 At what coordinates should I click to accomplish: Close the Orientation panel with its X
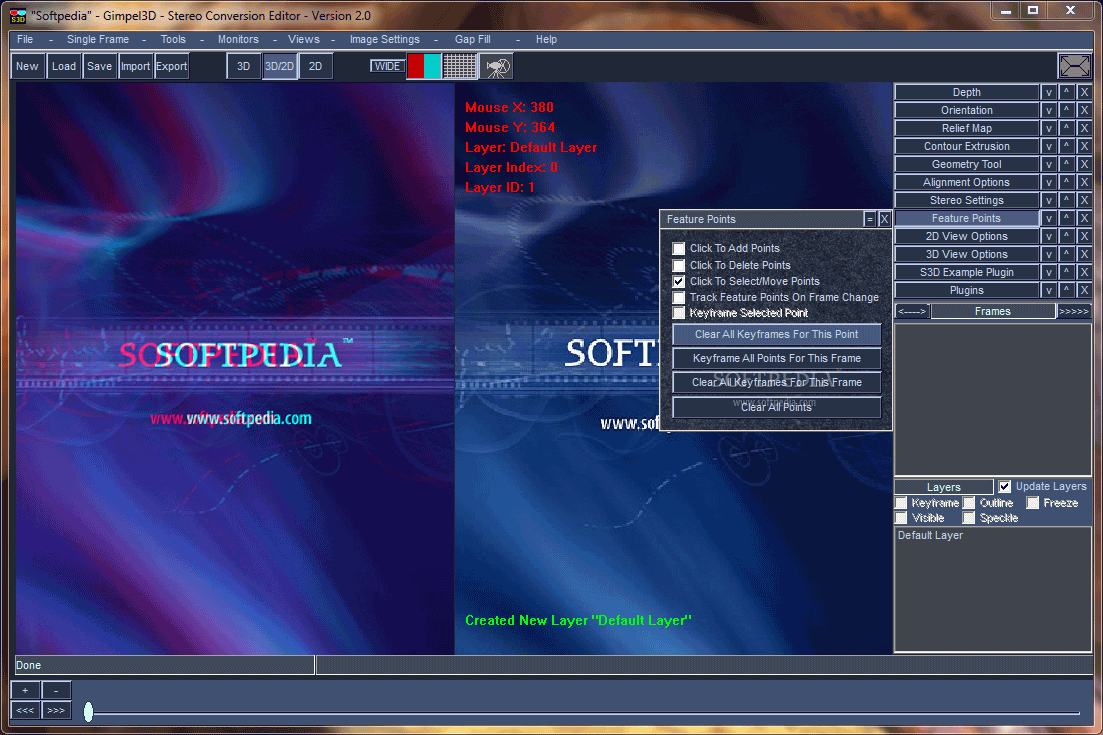tap(1084, 110)
